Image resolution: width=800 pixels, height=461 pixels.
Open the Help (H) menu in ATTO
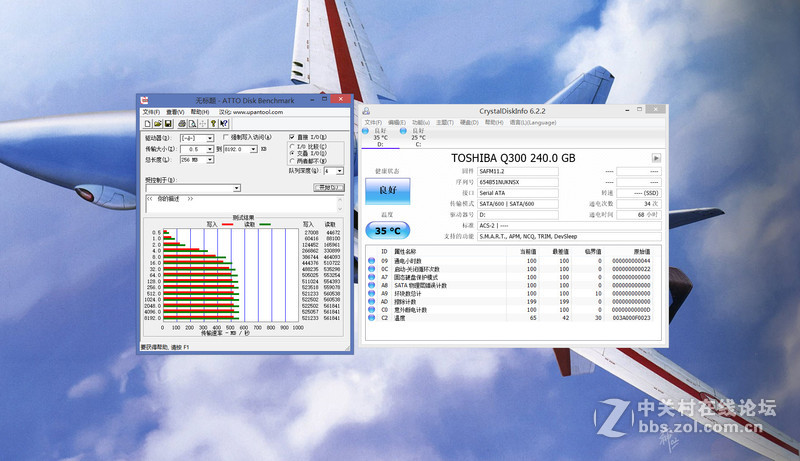click(x=199, y=112)
